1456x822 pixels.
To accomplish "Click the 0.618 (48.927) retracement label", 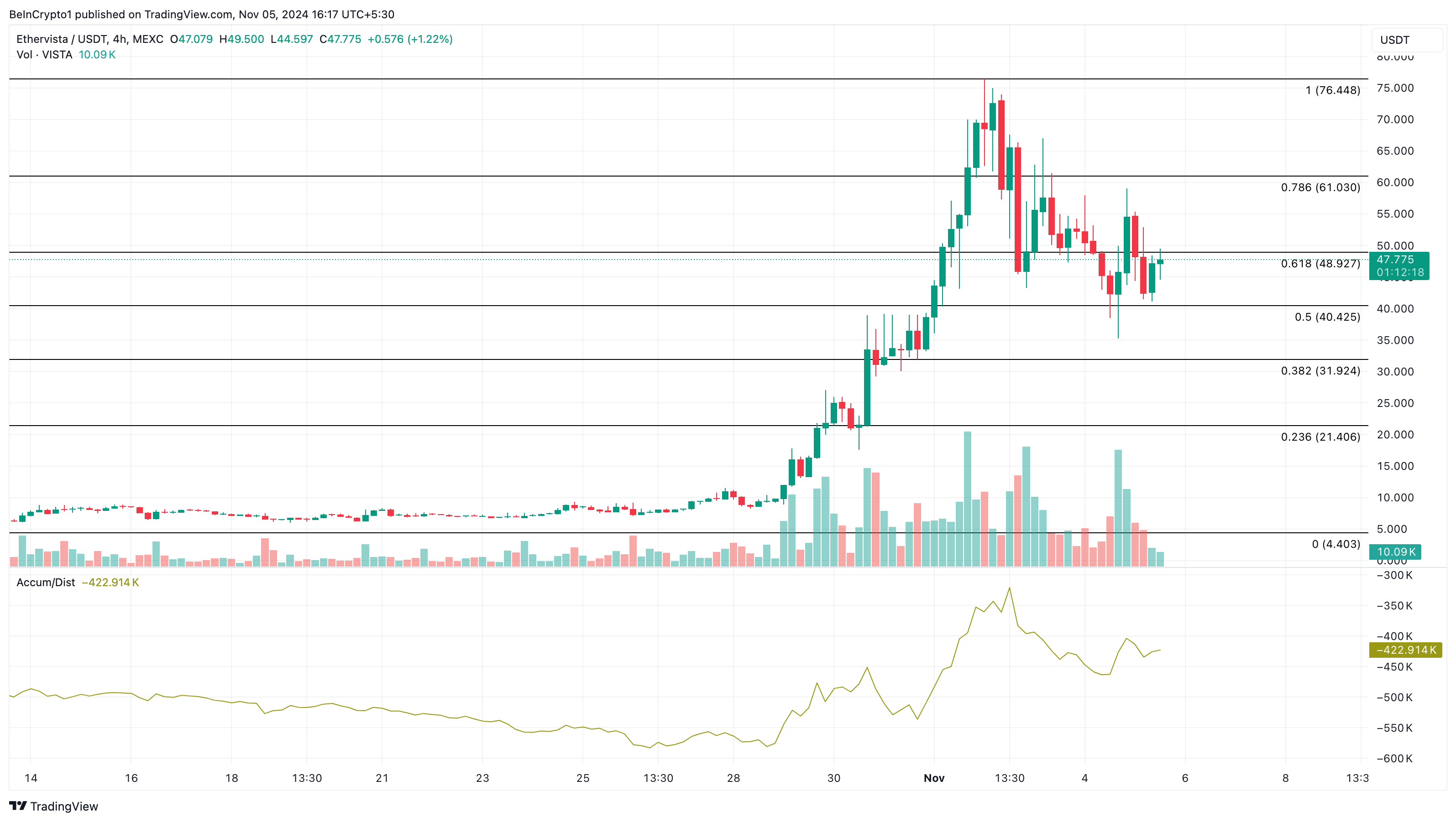I will 1320,264.
